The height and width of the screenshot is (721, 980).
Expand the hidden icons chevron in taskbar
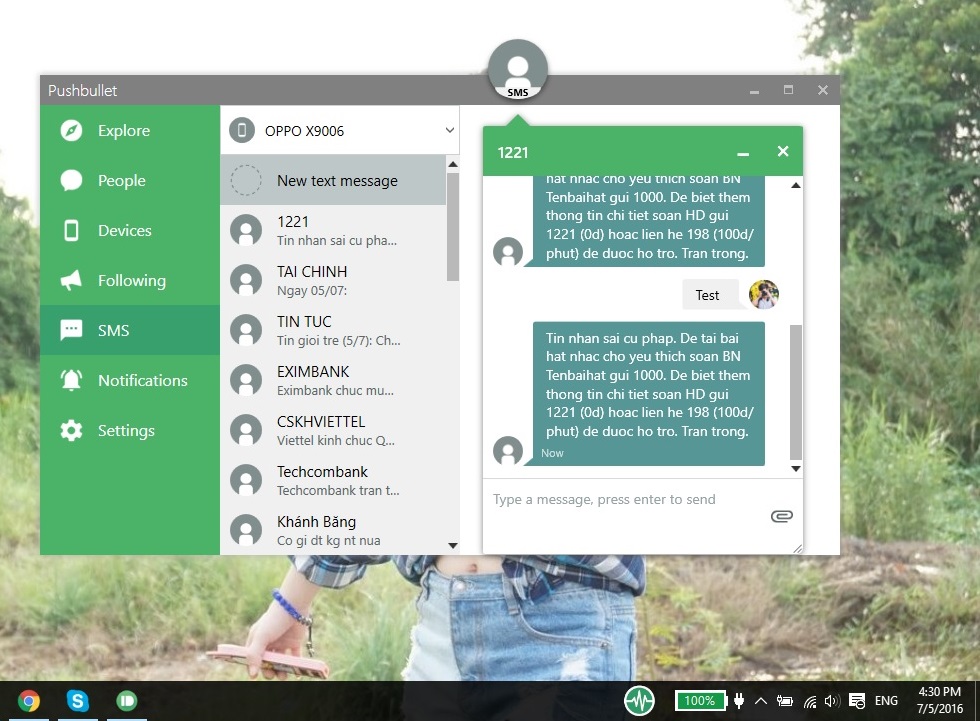pyautogui.click(x=761, y=700)
